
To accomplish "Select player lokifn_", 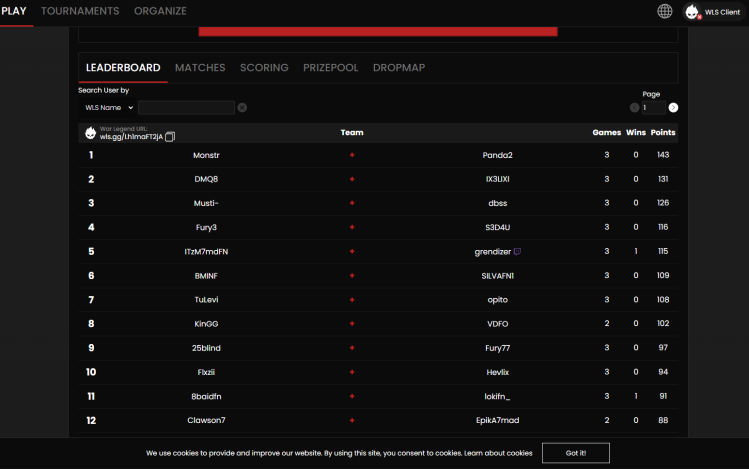I will (497, 396).
